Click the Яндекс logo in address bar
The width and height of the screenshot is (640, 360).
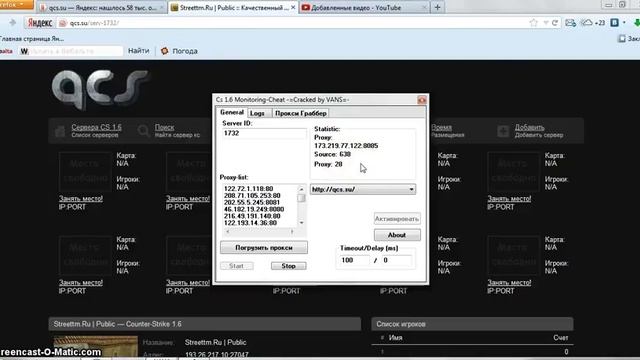[40, 23]
